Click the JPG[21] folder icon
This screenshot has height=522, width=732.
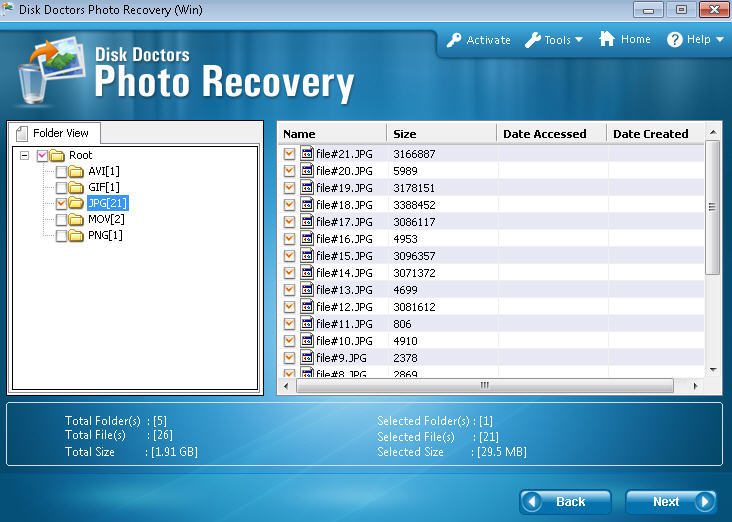tap(76, 203)
